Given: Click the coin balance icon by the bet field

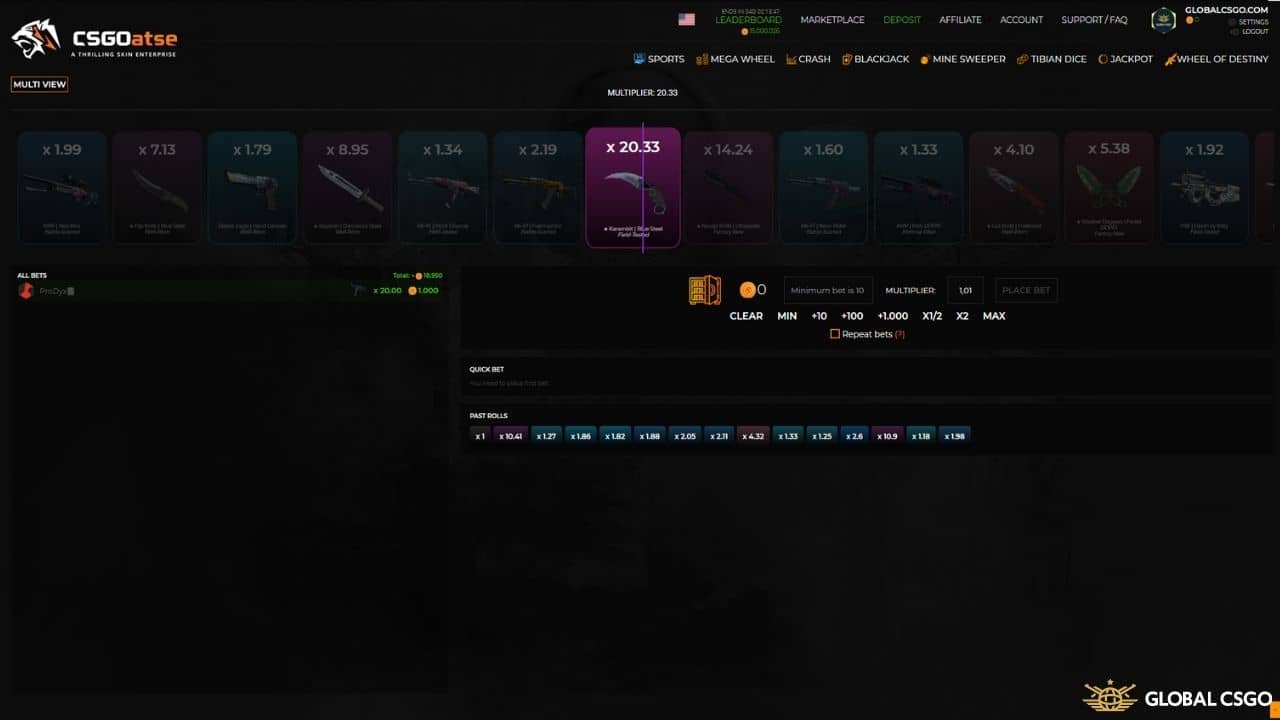Looking at the screenshot, I should (746, 290).
